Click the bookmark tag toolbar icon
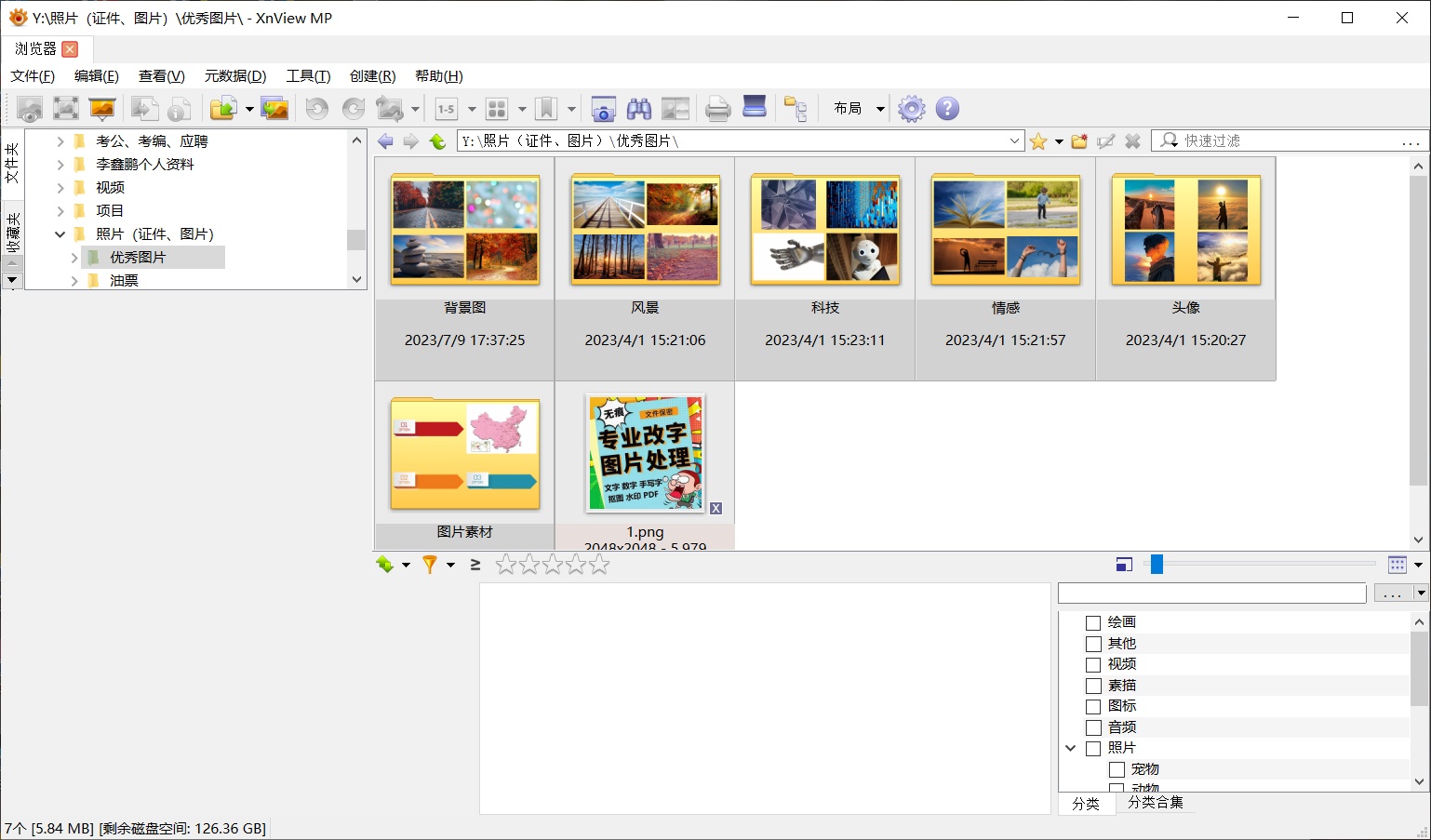Viewport: 1431px width, 840px height. [547, 109]
